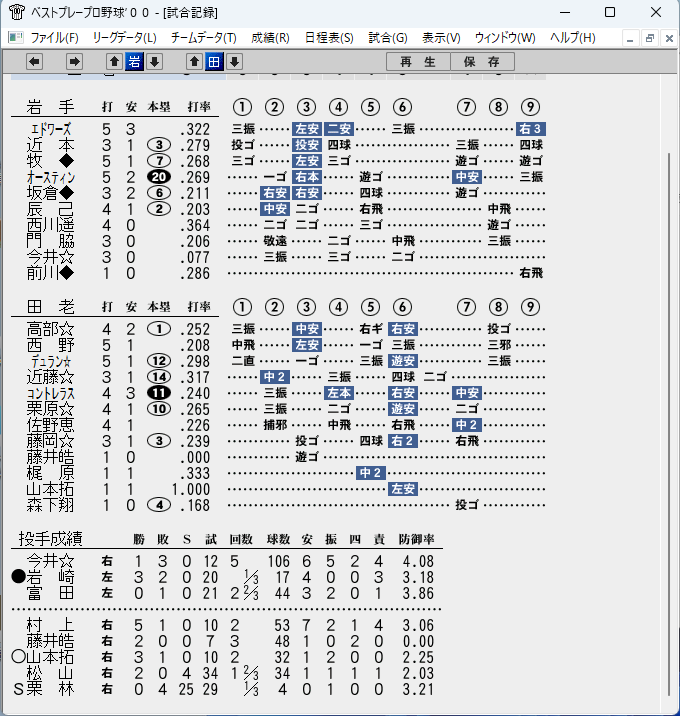Click the 右ギ result for 高部

tap(371, 329)
